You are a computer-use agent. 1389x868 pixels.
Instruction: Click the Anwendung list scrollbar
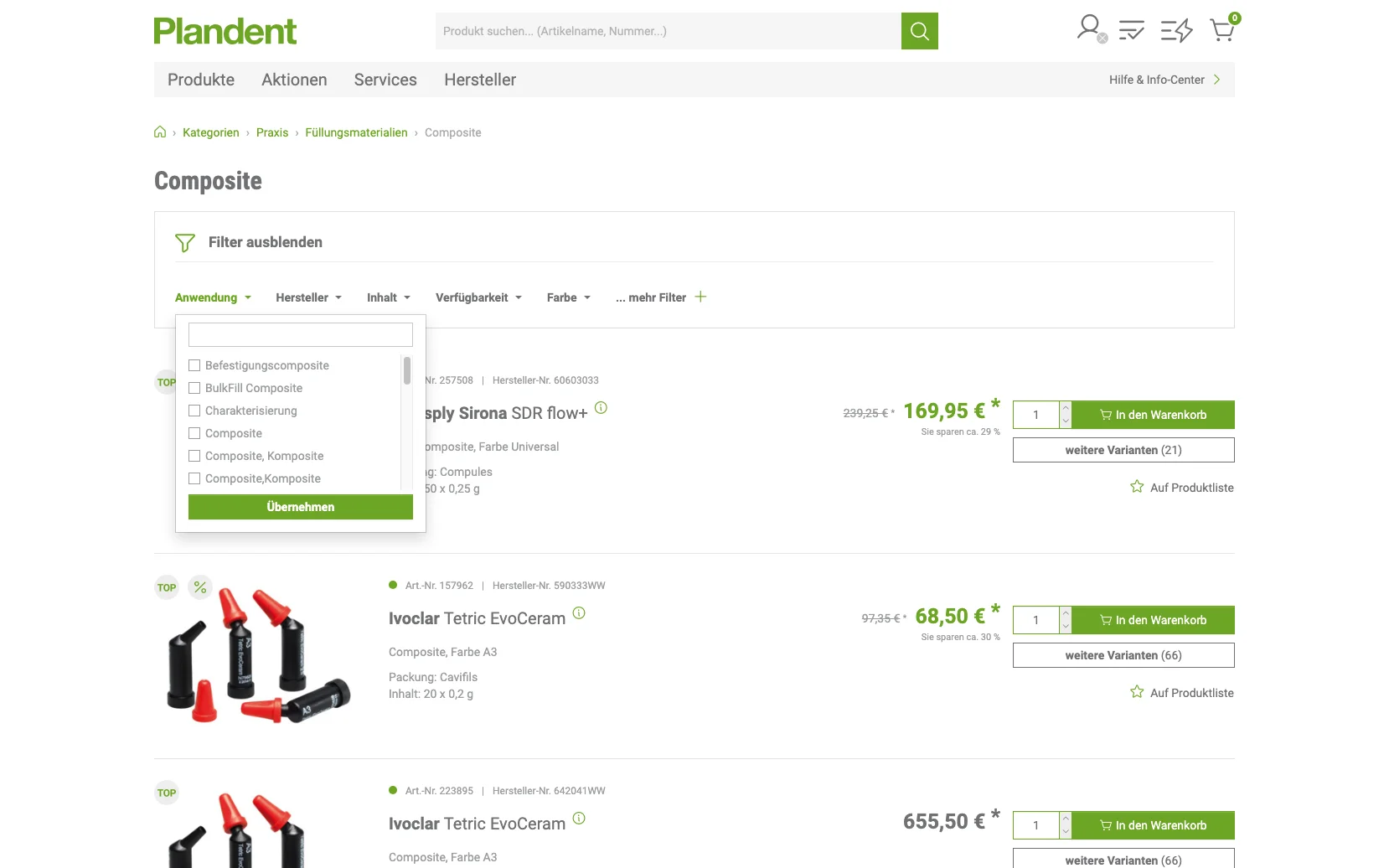click(407, 370)
